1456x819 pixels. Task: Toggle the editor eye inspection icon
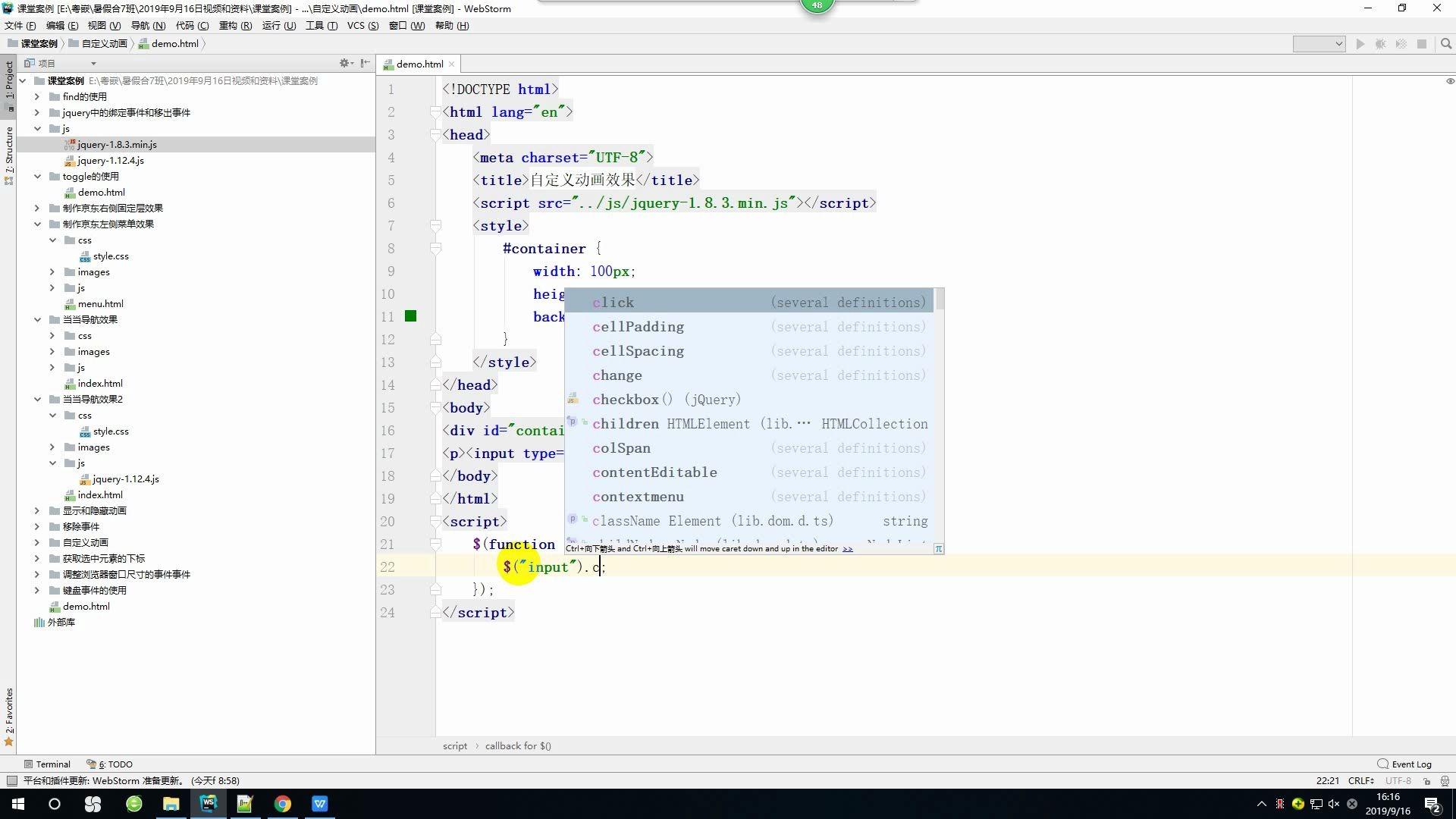click(x=1449, y=81)
